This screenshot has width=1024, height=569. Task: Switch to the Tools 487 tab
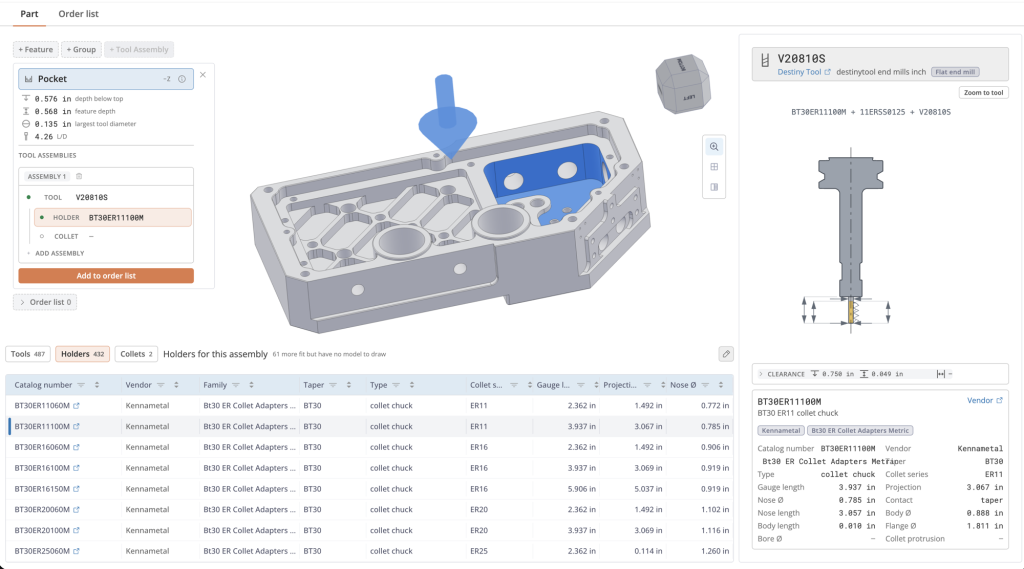click(28, 354)
